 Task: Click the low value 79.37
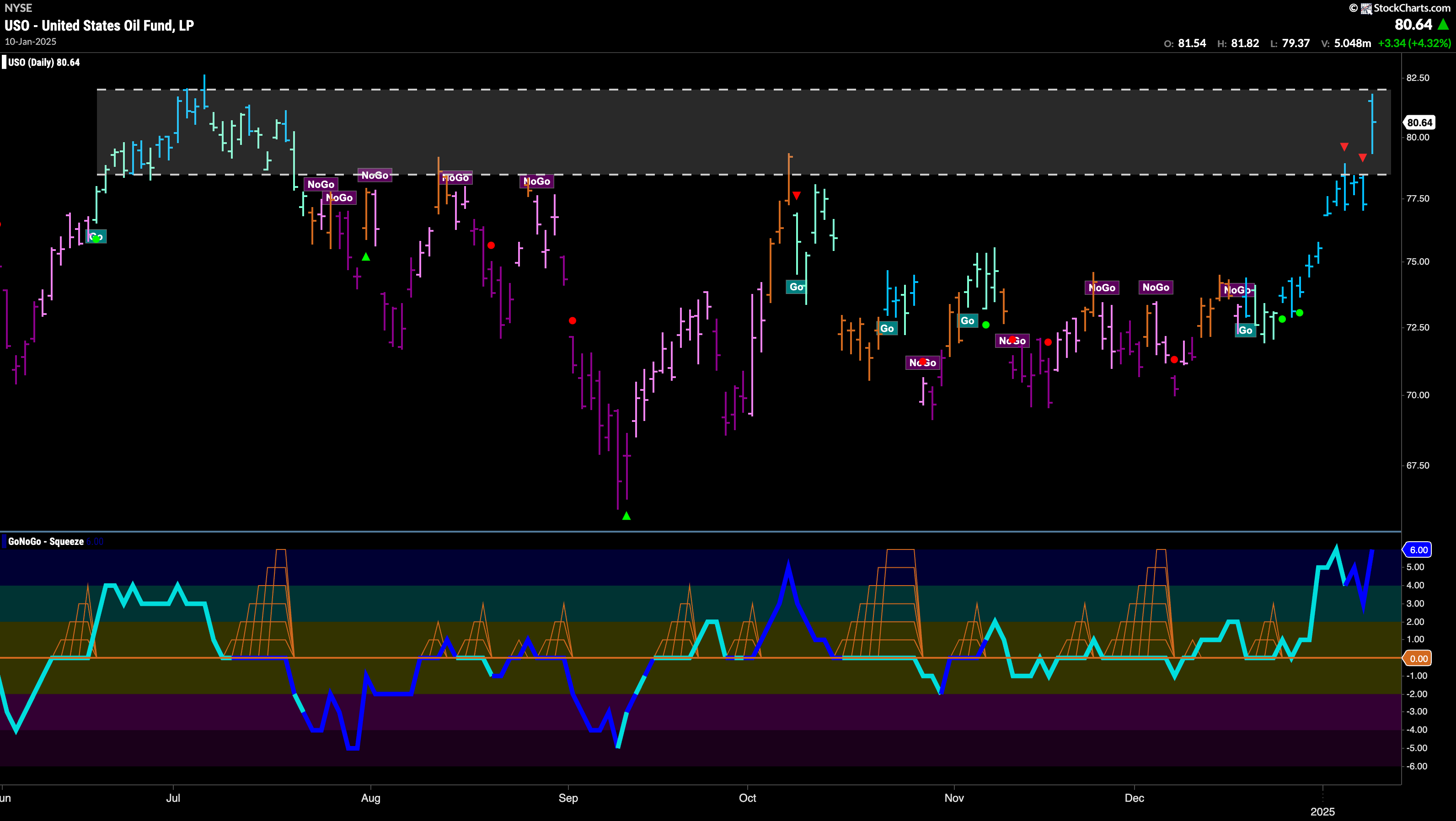point(1296,43)
